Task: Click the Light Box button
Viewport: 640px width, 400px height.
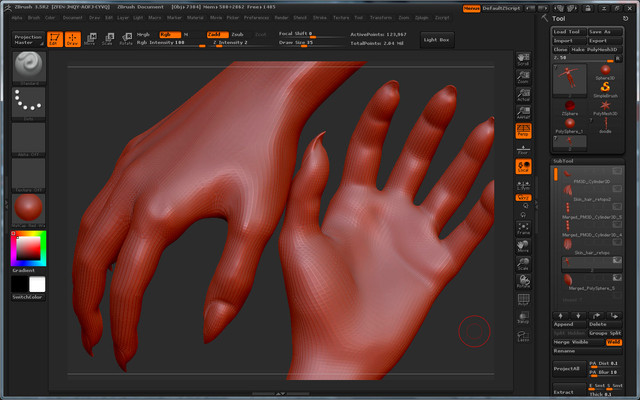Action: pyautogui.click(x=436, y=39)
